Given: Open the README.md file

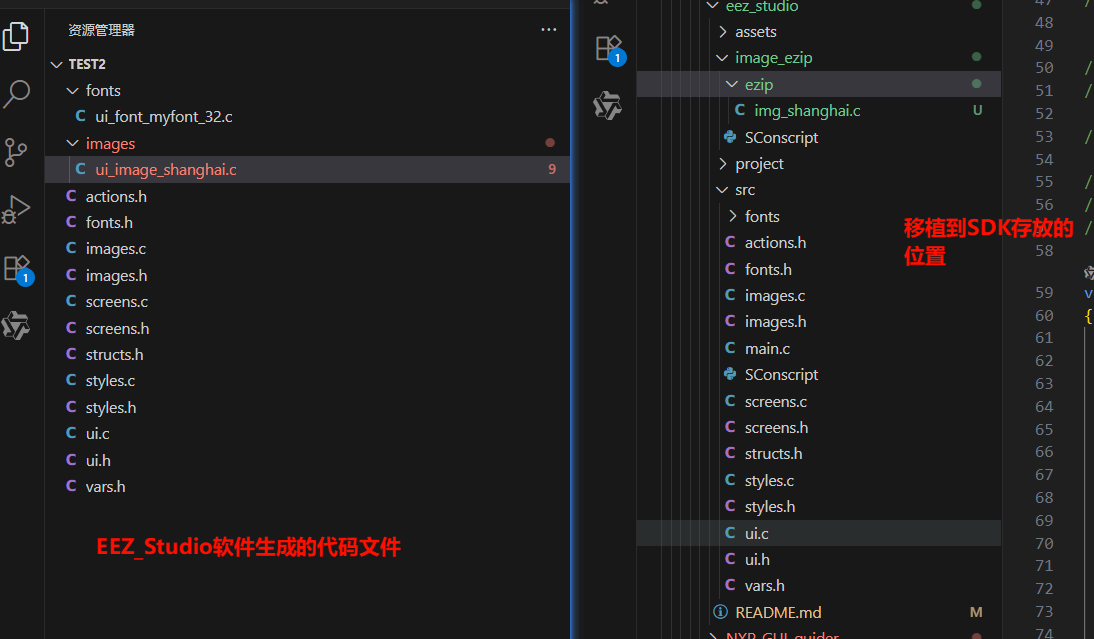Looking at the screenshot, I should [x=778, y=612].
